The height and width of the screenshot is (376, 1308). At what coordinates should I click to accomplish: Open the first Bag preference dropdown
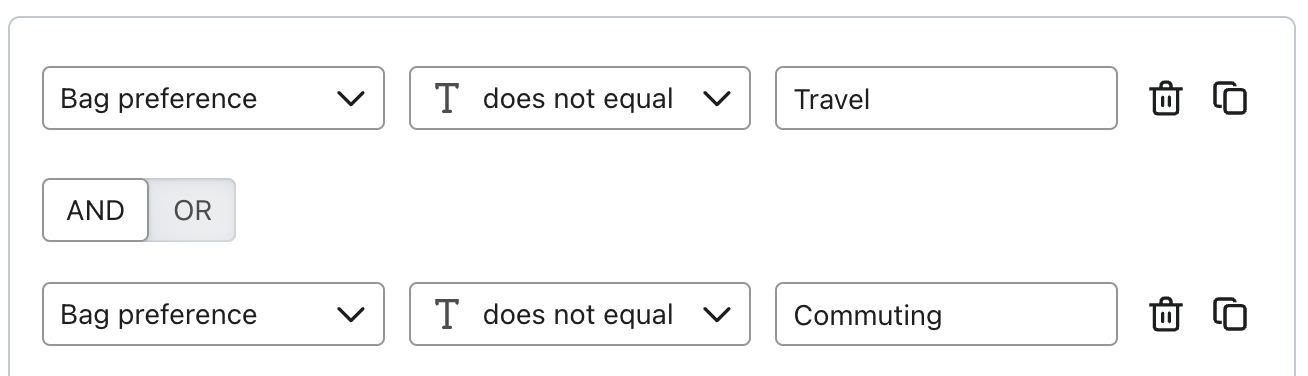pyautogui.click(x=213, y=98)
